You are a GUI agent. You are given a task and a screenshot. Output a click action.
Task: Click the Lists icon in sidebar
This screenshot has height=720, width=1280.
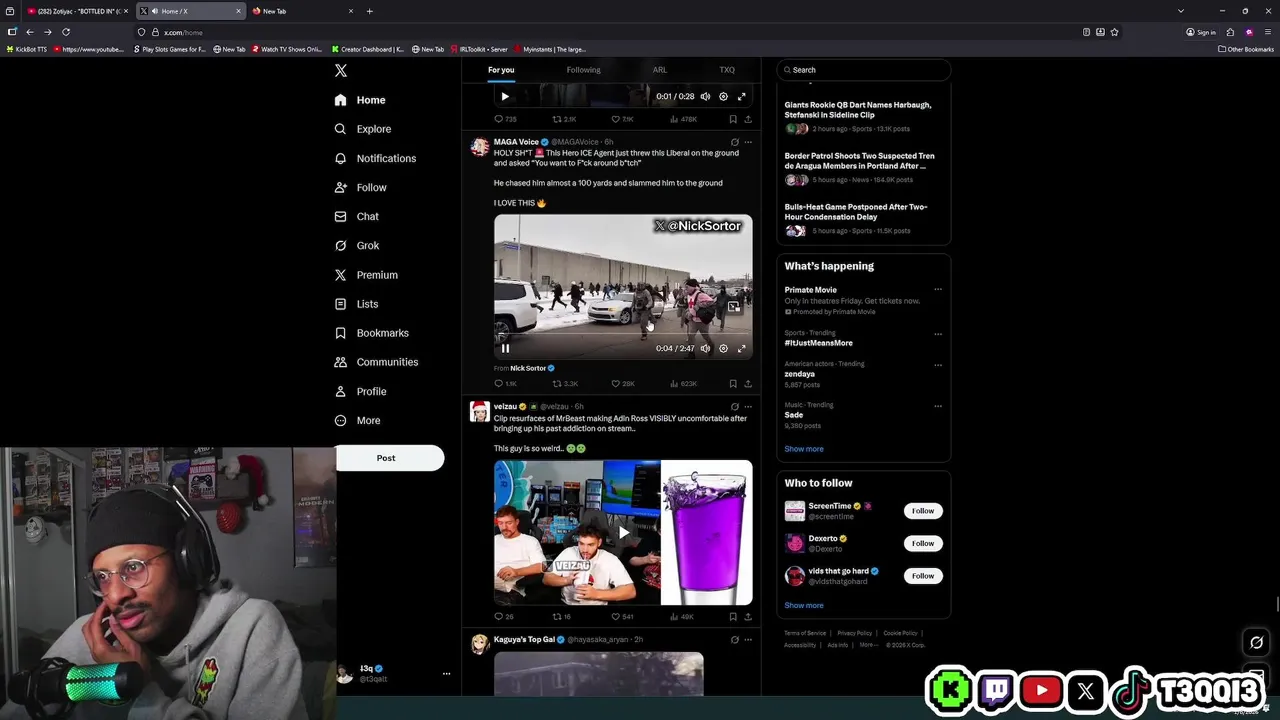click(341, 304)
